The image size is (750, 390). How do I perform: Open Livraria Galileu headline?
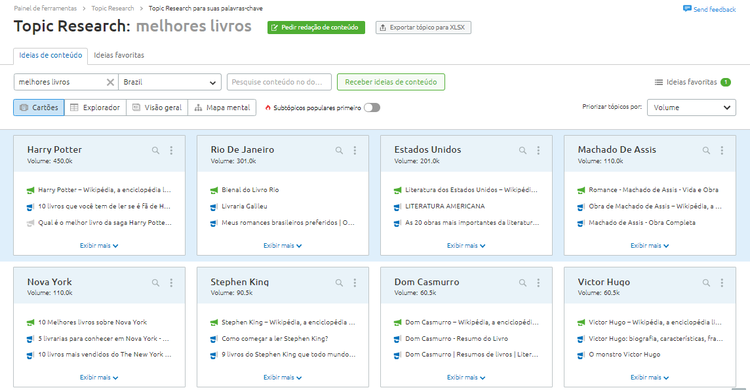[244, 206]
